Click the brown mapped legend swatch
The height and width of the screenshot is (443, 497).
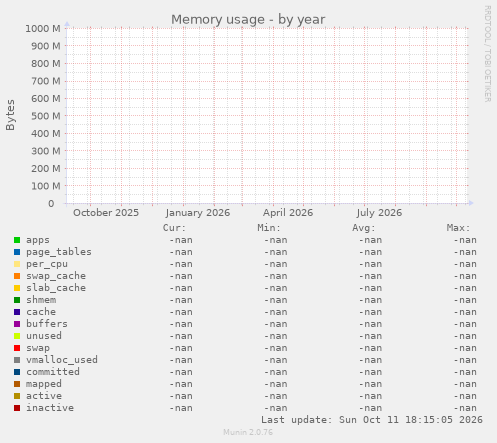(17, 384)
